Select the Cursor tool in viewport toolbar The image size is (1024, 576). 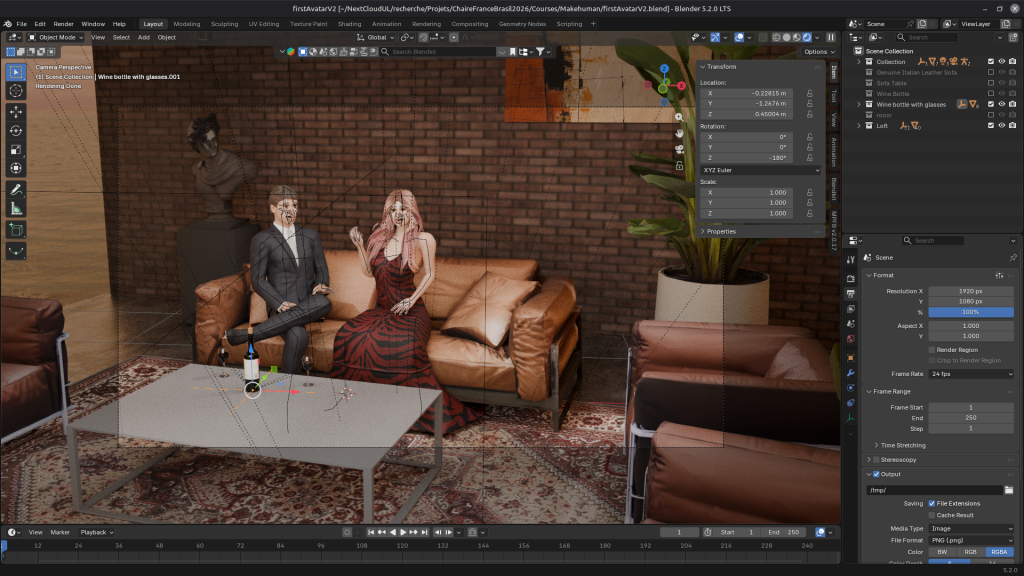(16, 91)
